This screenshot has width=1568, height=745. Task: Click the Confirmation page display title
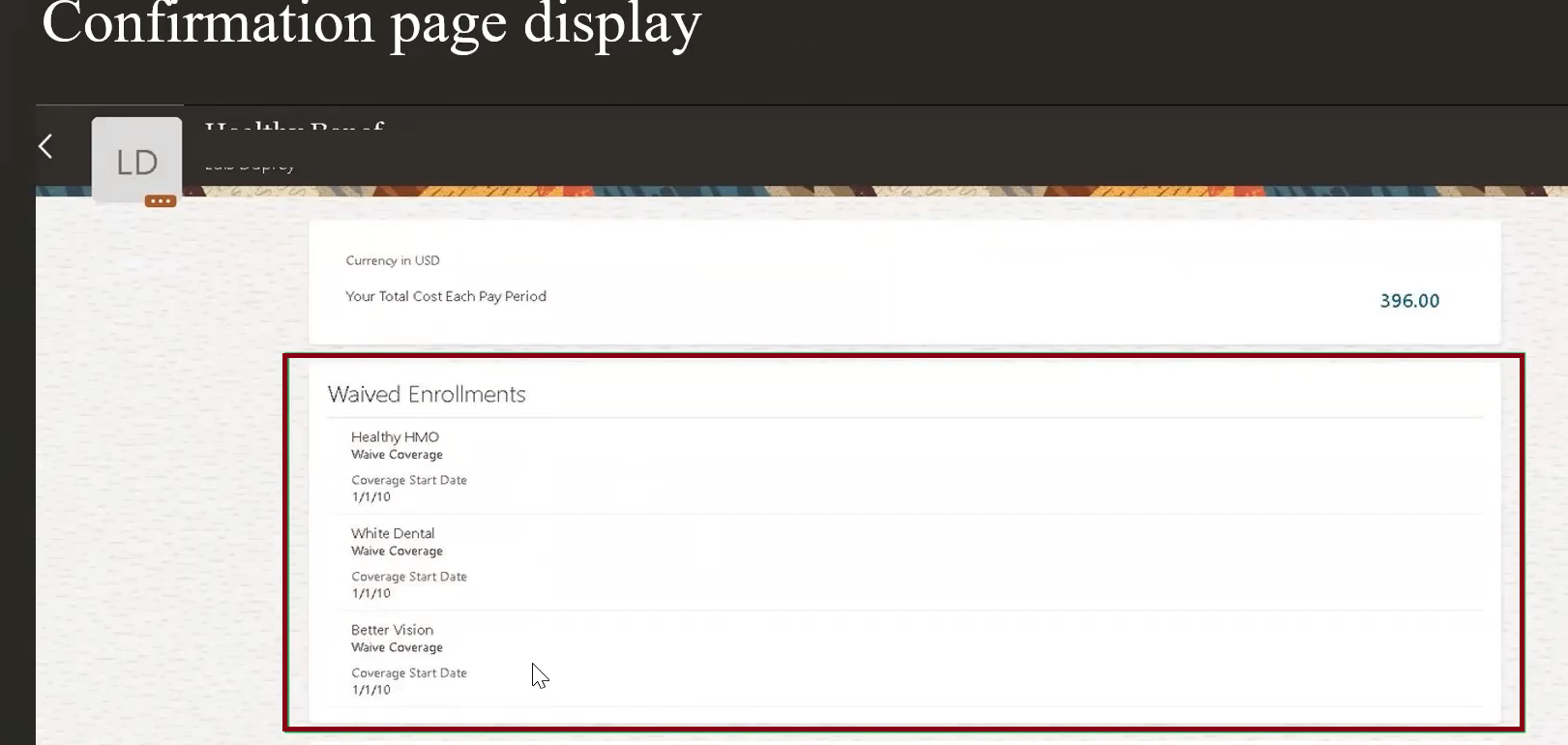coord(371,24)
